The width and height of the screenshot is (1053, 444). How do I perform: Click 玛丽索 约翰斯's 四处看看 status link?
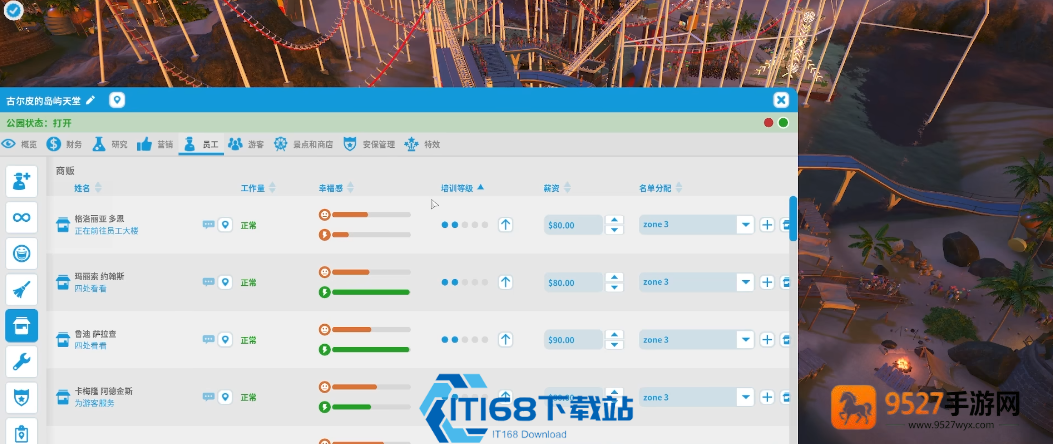pos(90,288)
